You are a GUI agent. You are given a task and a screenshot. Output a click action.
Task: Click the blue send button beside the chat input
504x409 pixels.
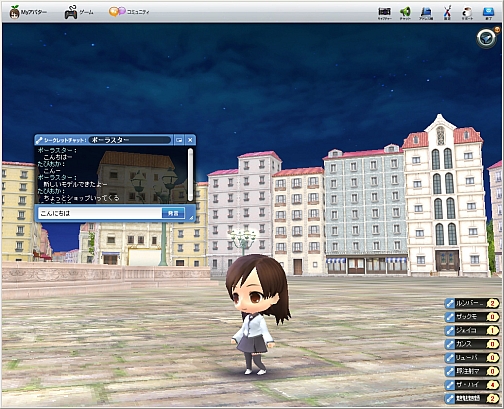click(173, 213)
